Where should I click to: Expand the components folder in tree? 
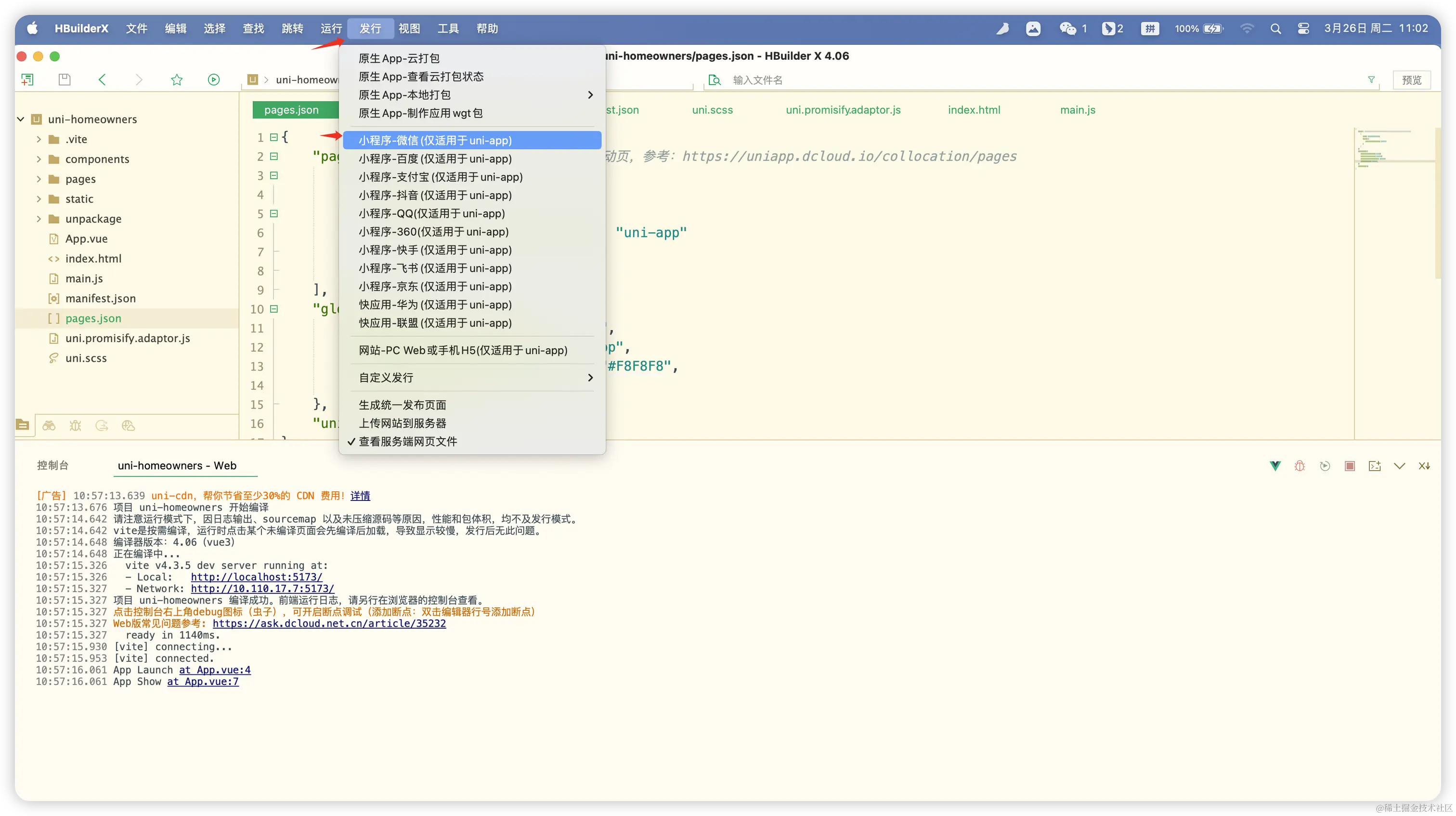pos(39,159)
